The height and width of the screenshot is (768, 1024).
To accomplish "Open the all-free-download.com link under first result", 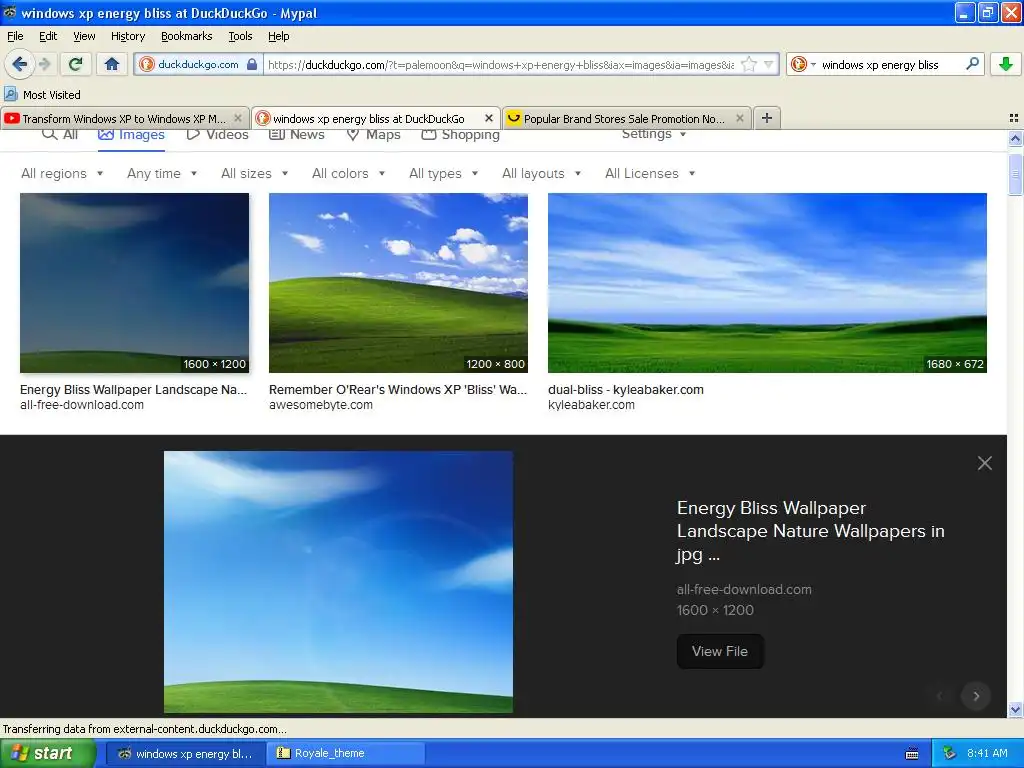I will pos(82,405).
